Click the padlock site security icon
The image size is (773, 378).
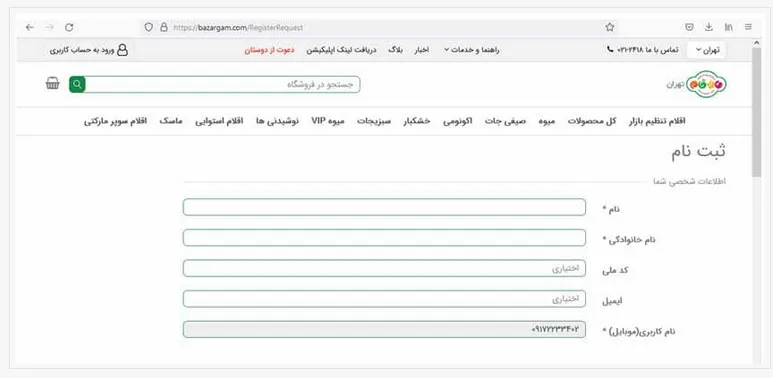coord(164,28)
